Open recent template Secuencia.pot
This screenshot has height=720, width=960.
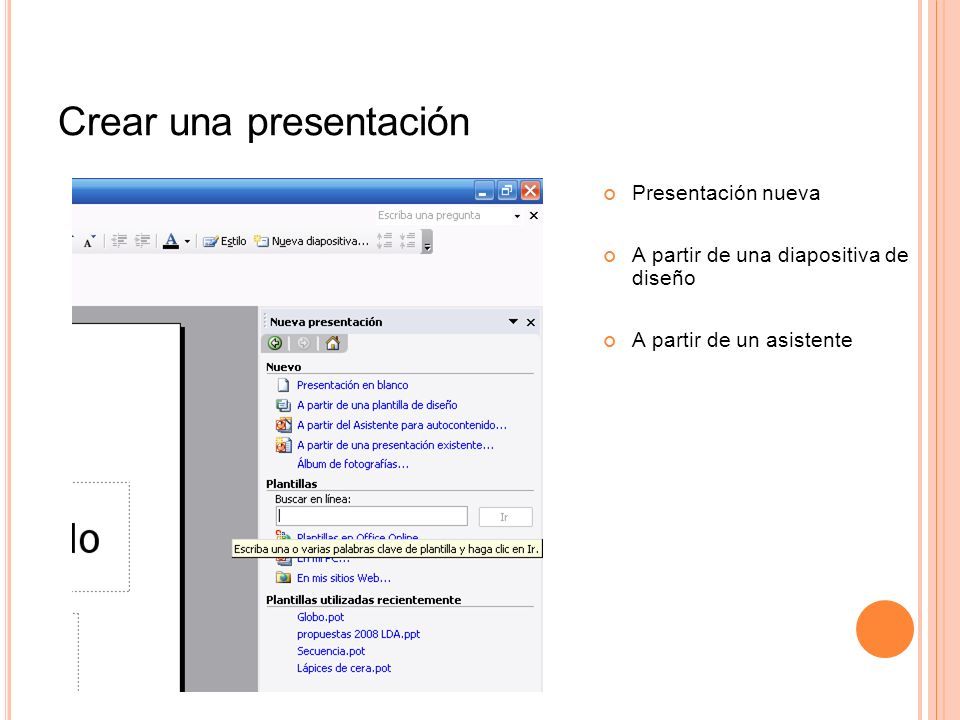(331, 651)
